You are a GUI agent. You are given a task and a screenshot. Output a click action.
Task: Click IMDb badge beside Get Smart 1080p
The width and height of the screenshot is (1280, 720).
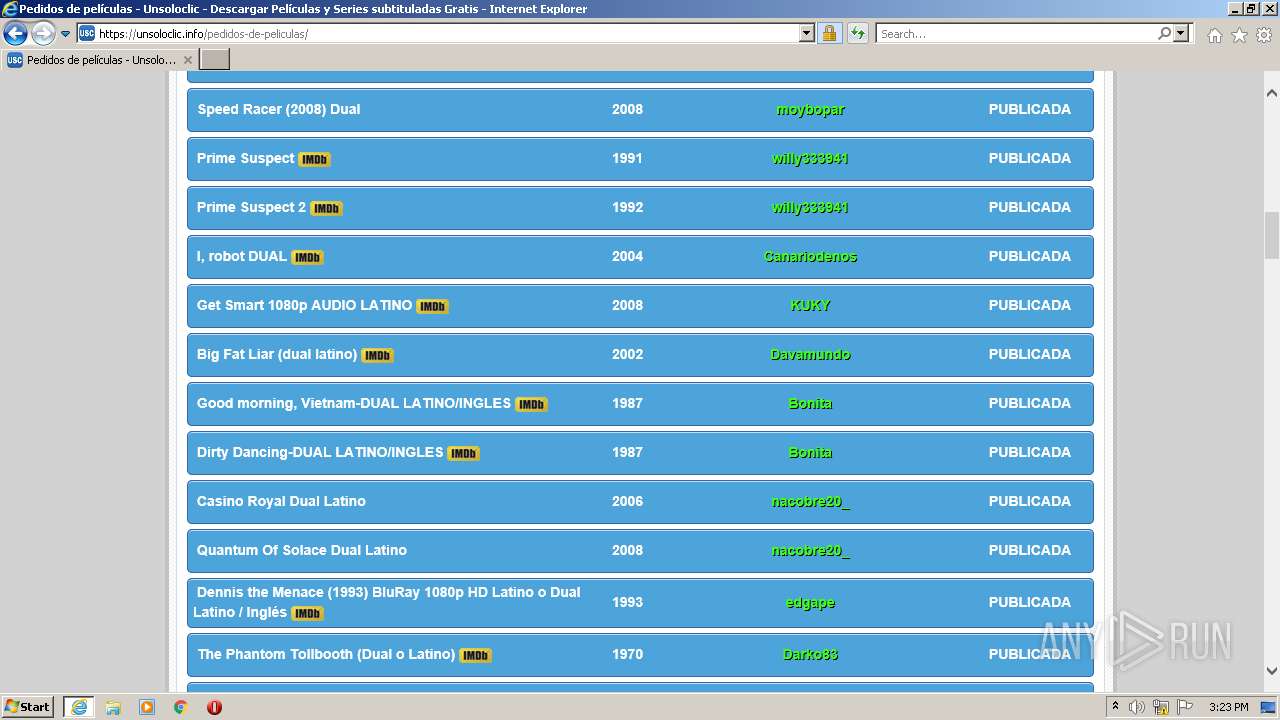(432, 306)
